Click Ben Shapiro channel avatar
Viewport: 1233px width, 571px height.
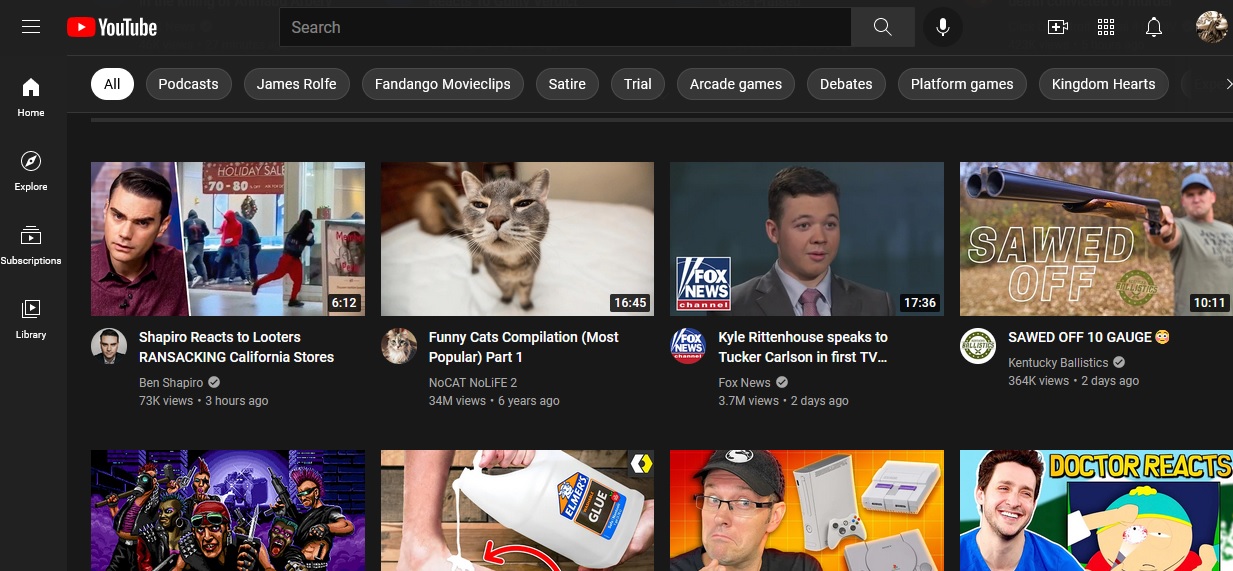point(109,346)
